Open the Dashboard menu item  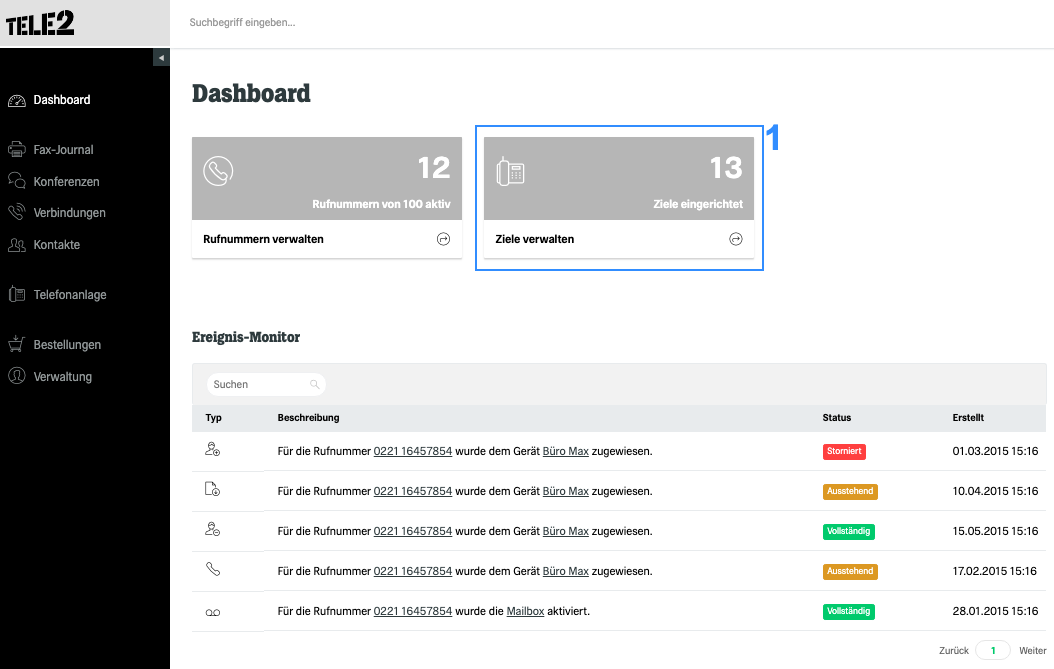[62, 100]
